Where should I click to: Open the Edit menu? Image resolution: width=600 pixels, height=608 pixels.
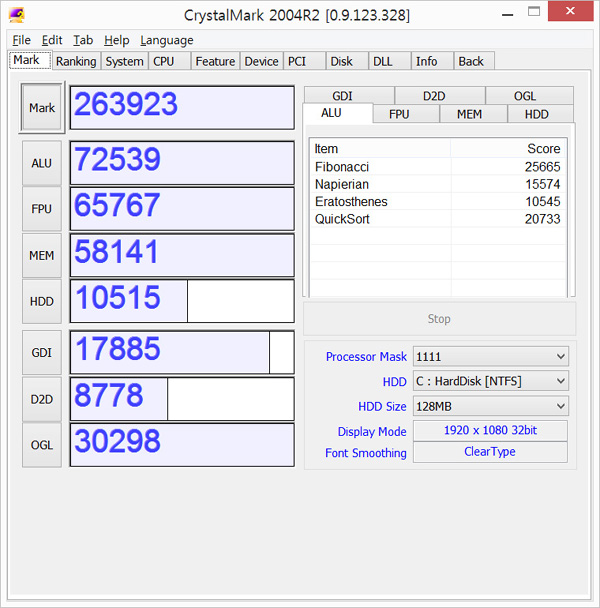tap(52, 40)
